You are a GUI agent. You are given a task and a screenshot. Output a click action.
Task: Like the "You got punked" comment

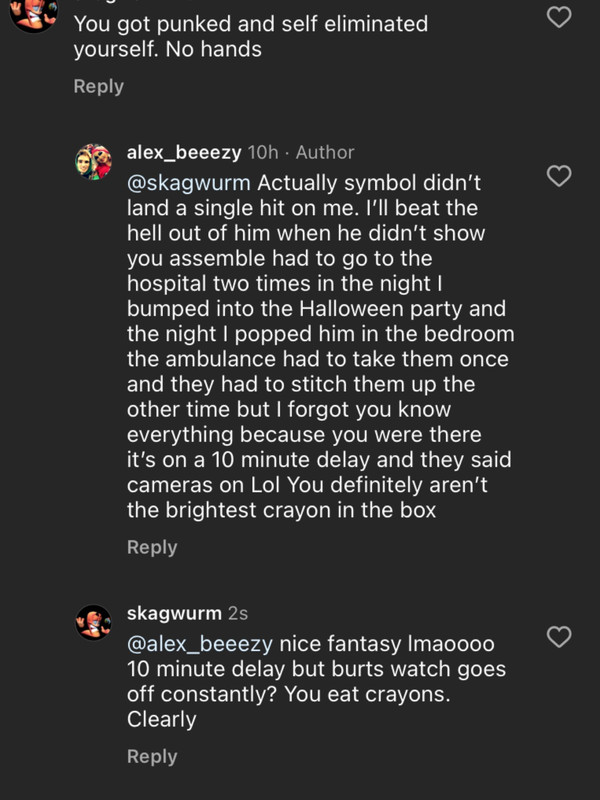(x=559, y=17)
